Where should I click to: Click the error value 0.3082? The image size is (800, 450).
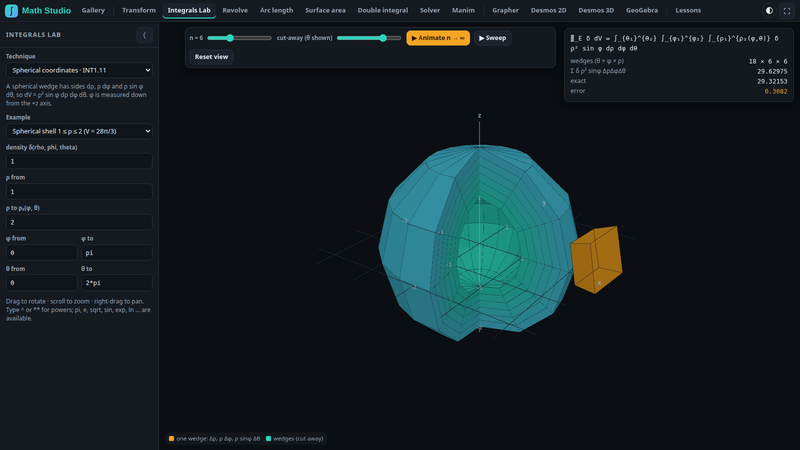click(x=776, y=91)
